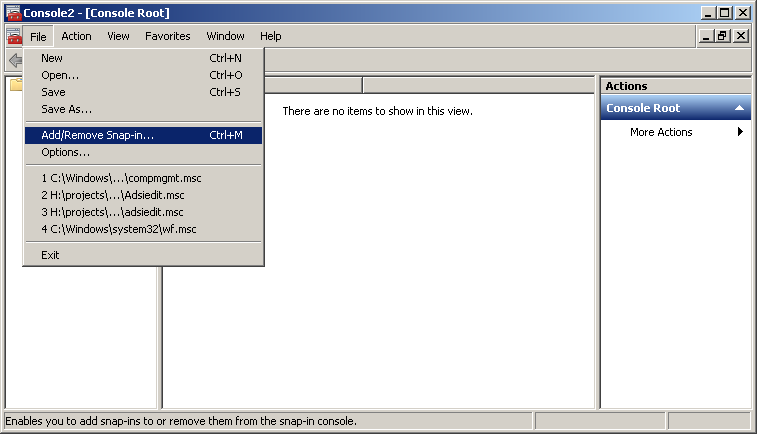
Task: Click Save As... menu entry
Action: pos(66,109)
